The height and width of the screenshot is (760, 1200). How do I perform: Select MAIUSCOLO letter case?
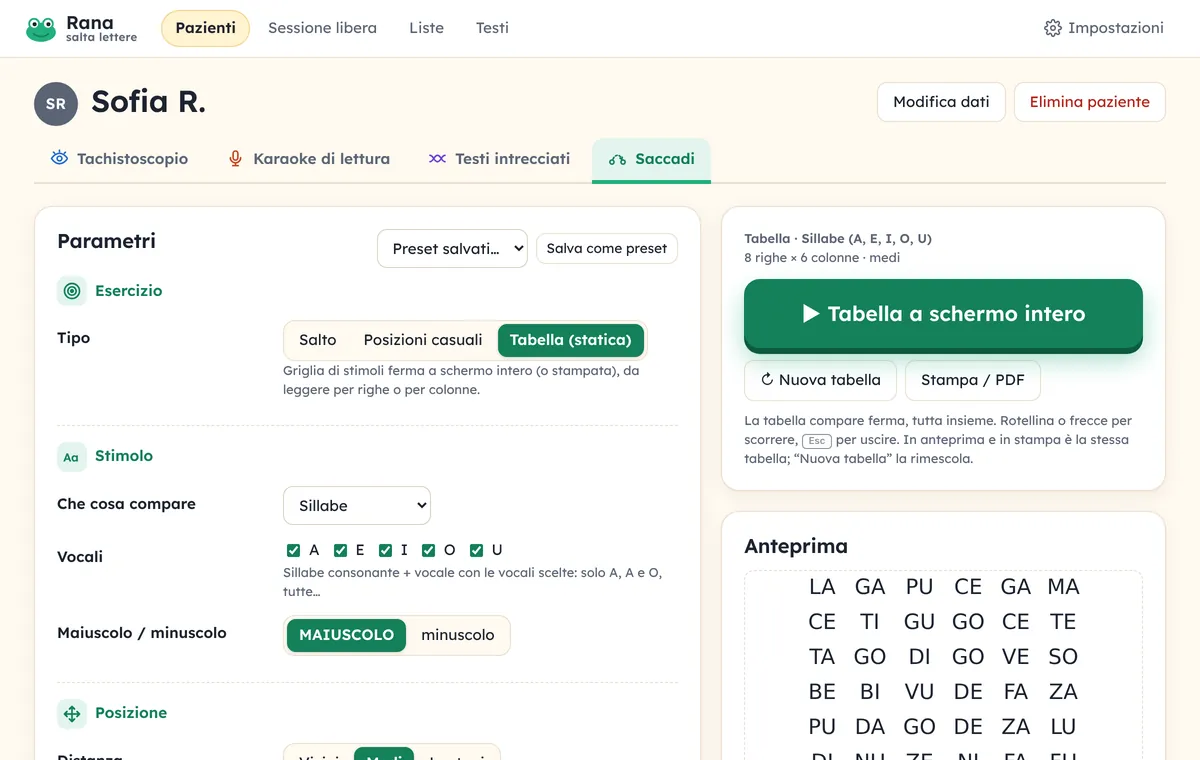pyautogui.click(x=346, y=635)
